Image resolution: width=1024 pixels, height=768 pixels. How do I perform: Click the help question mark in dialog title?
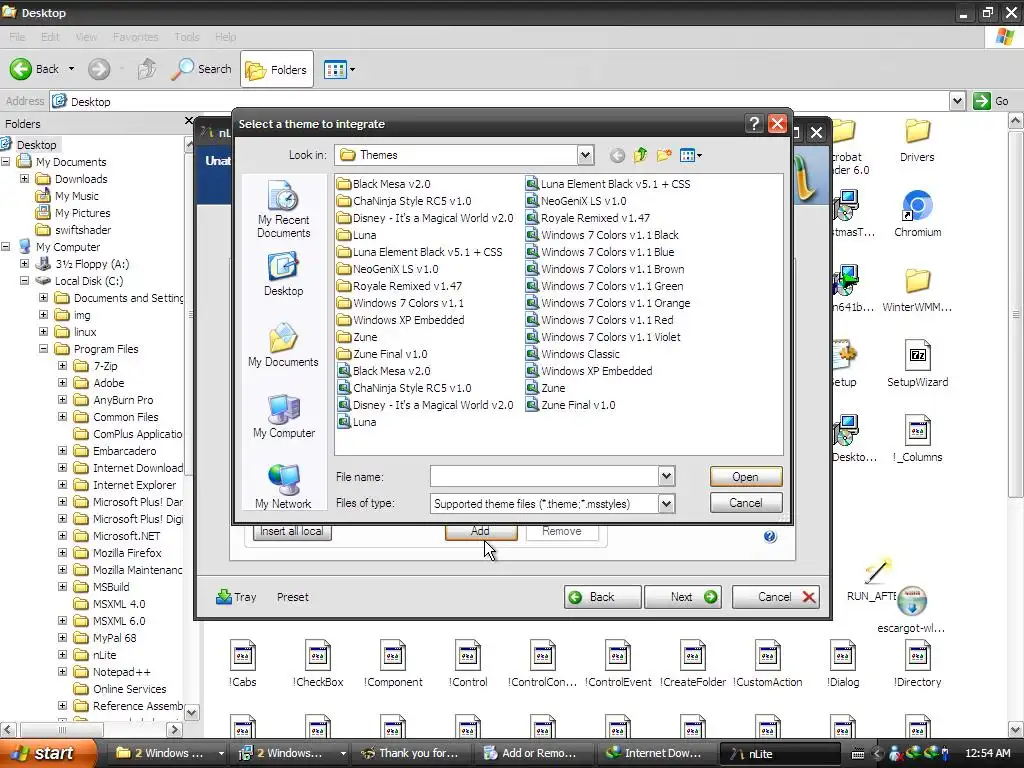754,123
